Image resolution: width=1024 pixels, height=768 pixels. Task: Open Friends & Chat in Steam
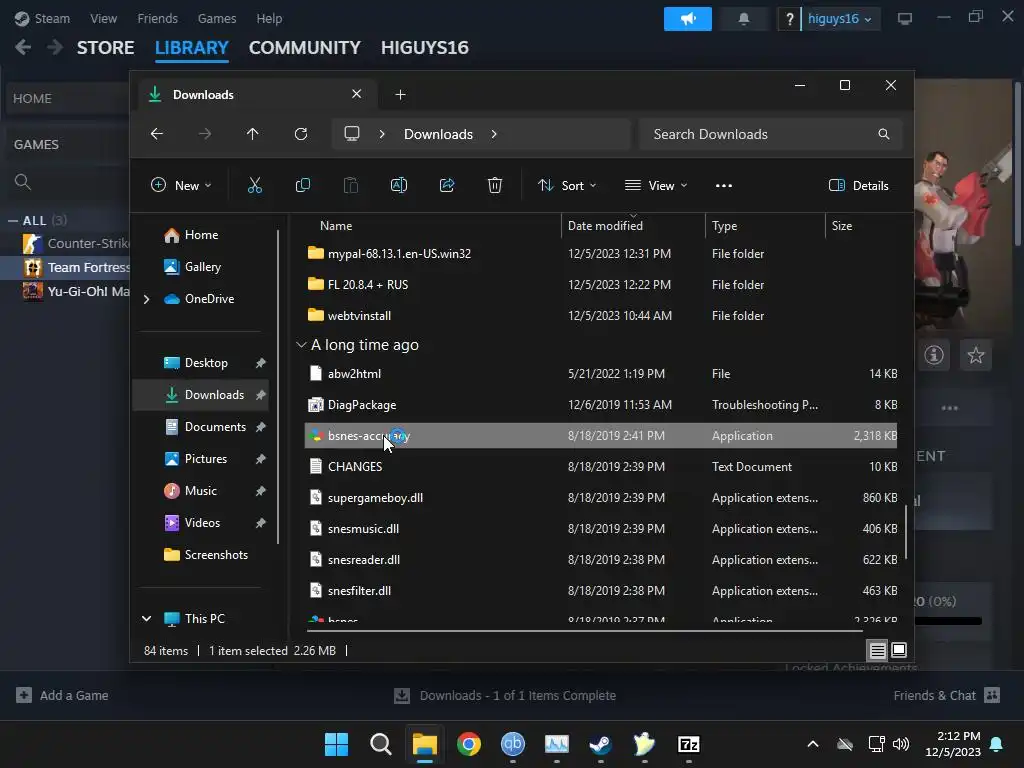tap(946, 696)
